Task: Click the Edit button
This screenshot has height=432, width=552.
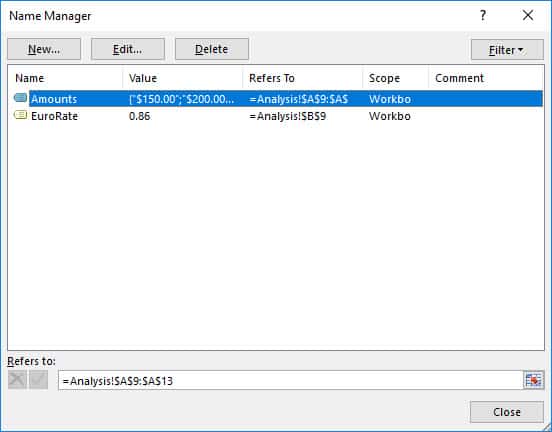Action: [128, 49]
